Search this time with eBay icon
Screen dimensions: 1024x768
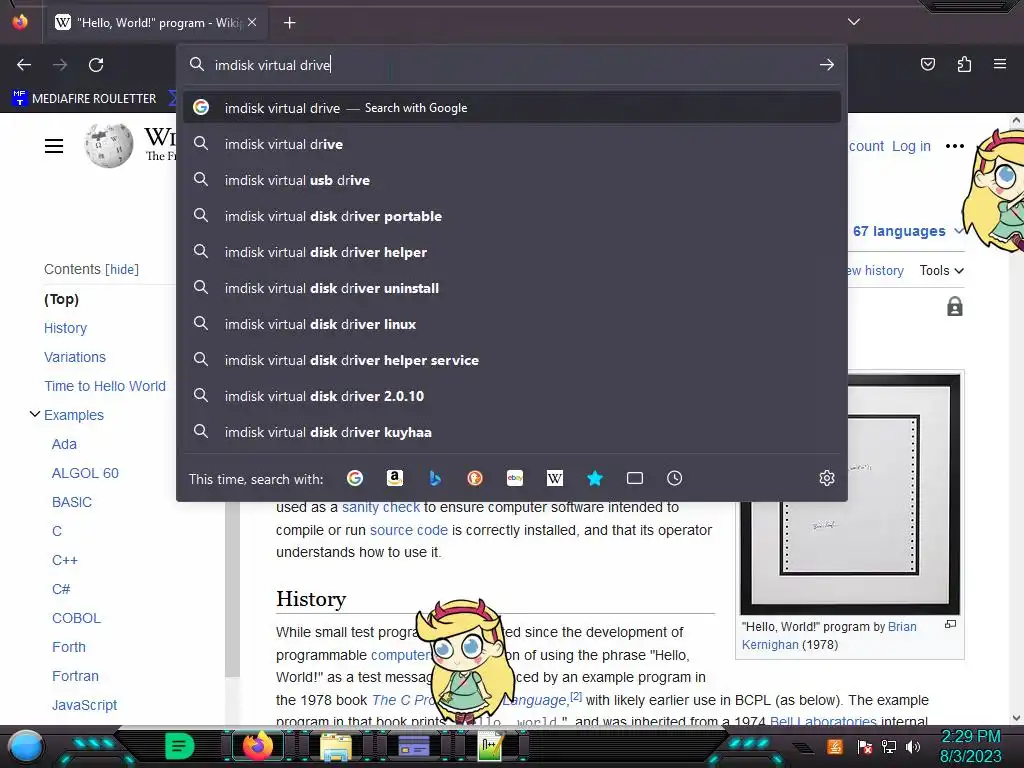(x=515, y=478)
